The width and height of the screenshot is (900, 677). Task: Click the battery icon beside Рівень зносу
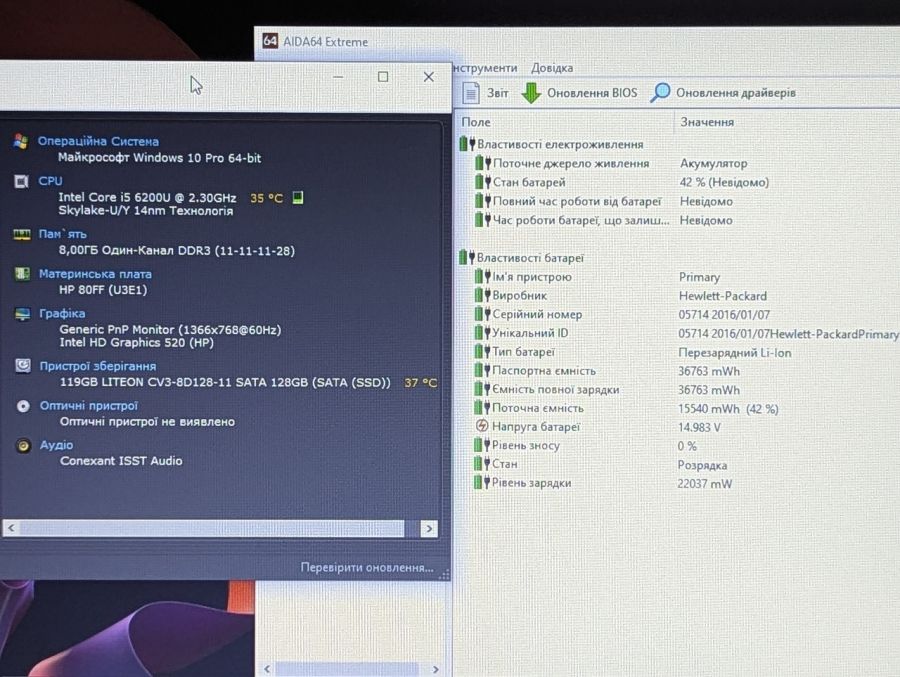pyautogui.click(x=482, y=445)
